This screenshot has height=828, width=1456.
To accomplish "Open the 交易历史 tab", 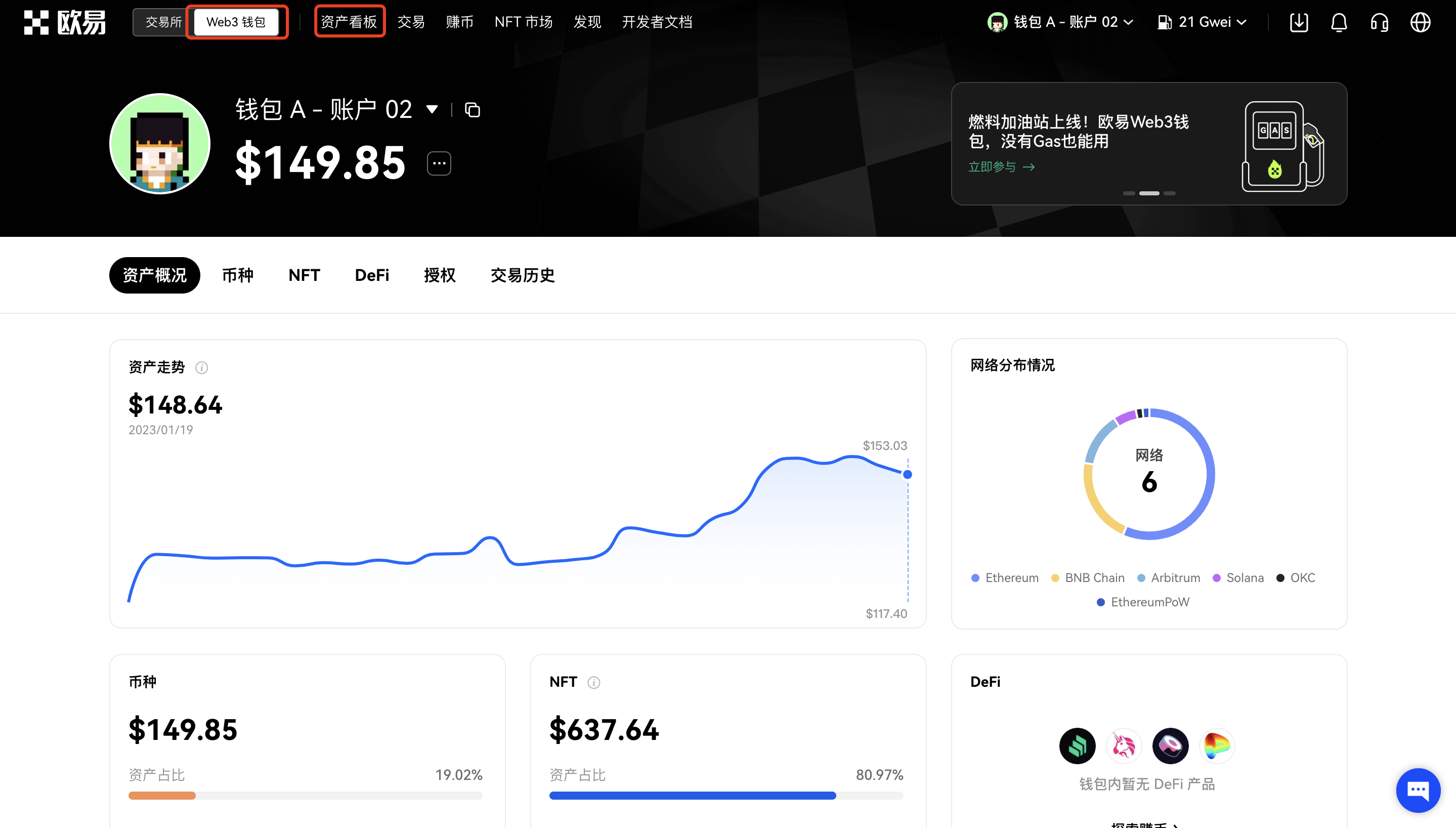I will pos(522,275).
